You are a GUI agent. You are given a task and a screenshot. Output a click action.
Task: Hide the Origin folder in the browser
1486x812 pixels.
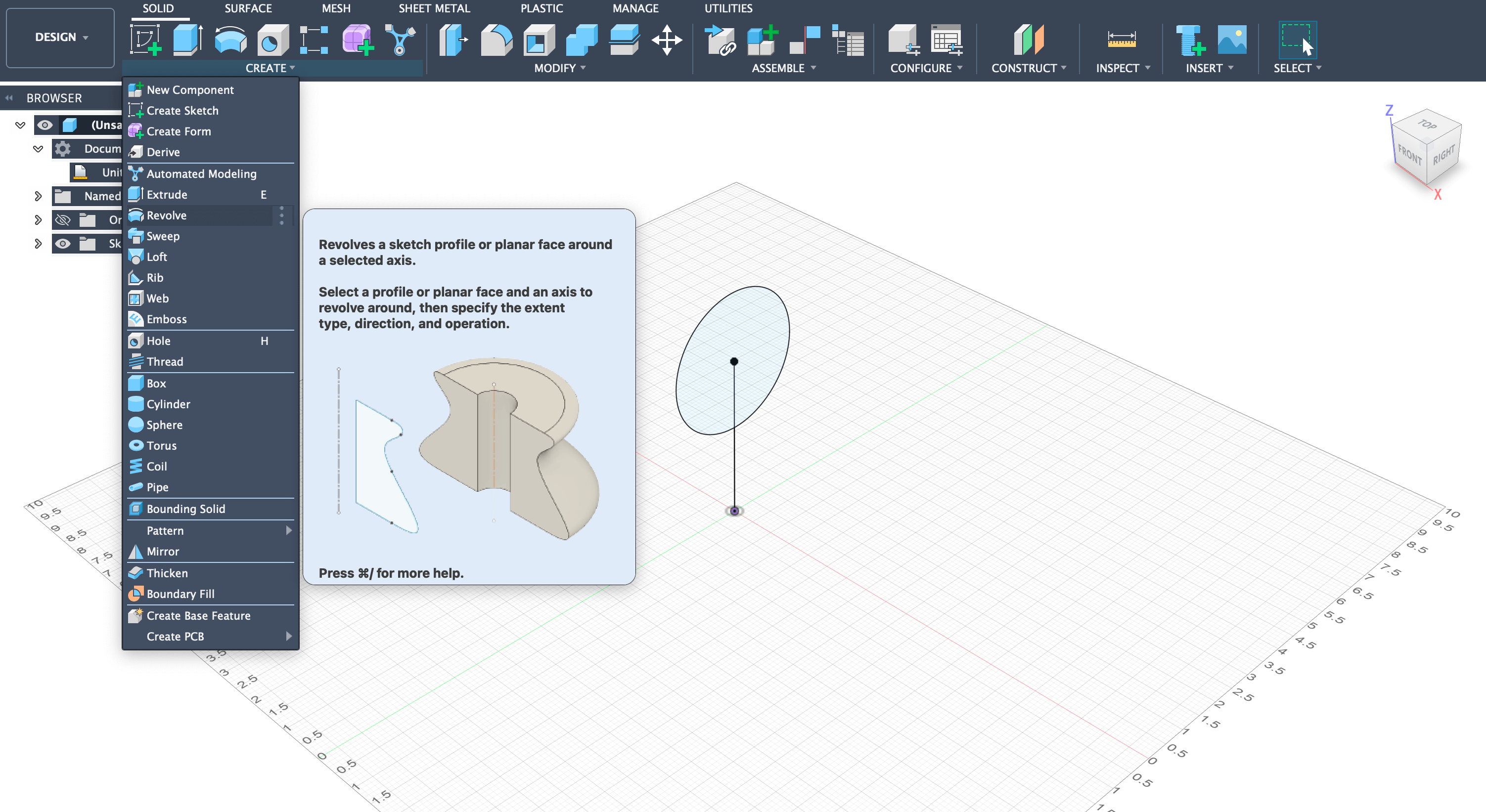click(63, 220)
